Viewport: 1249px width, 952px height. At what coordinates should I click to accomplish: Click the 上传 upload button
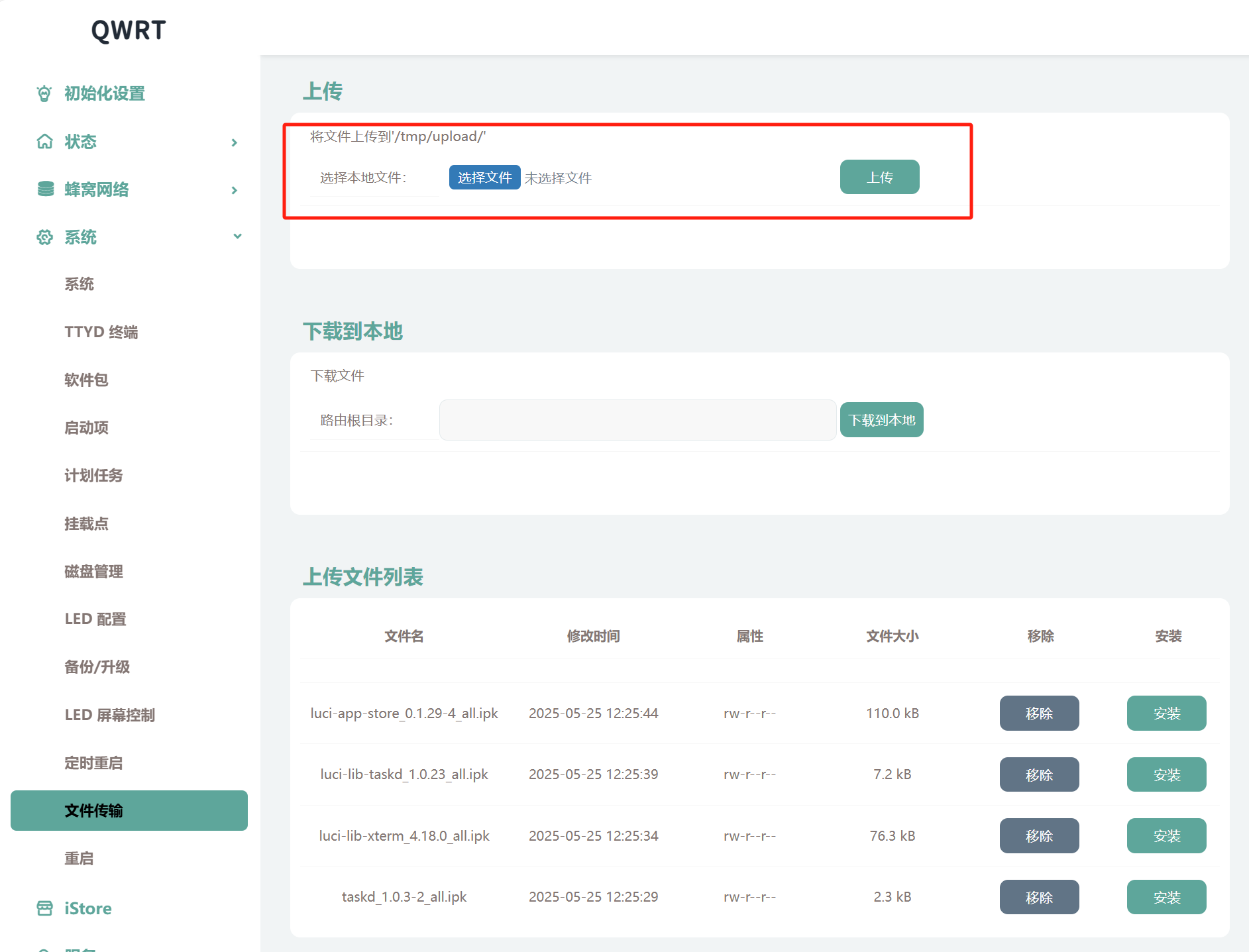click(879, 177)
